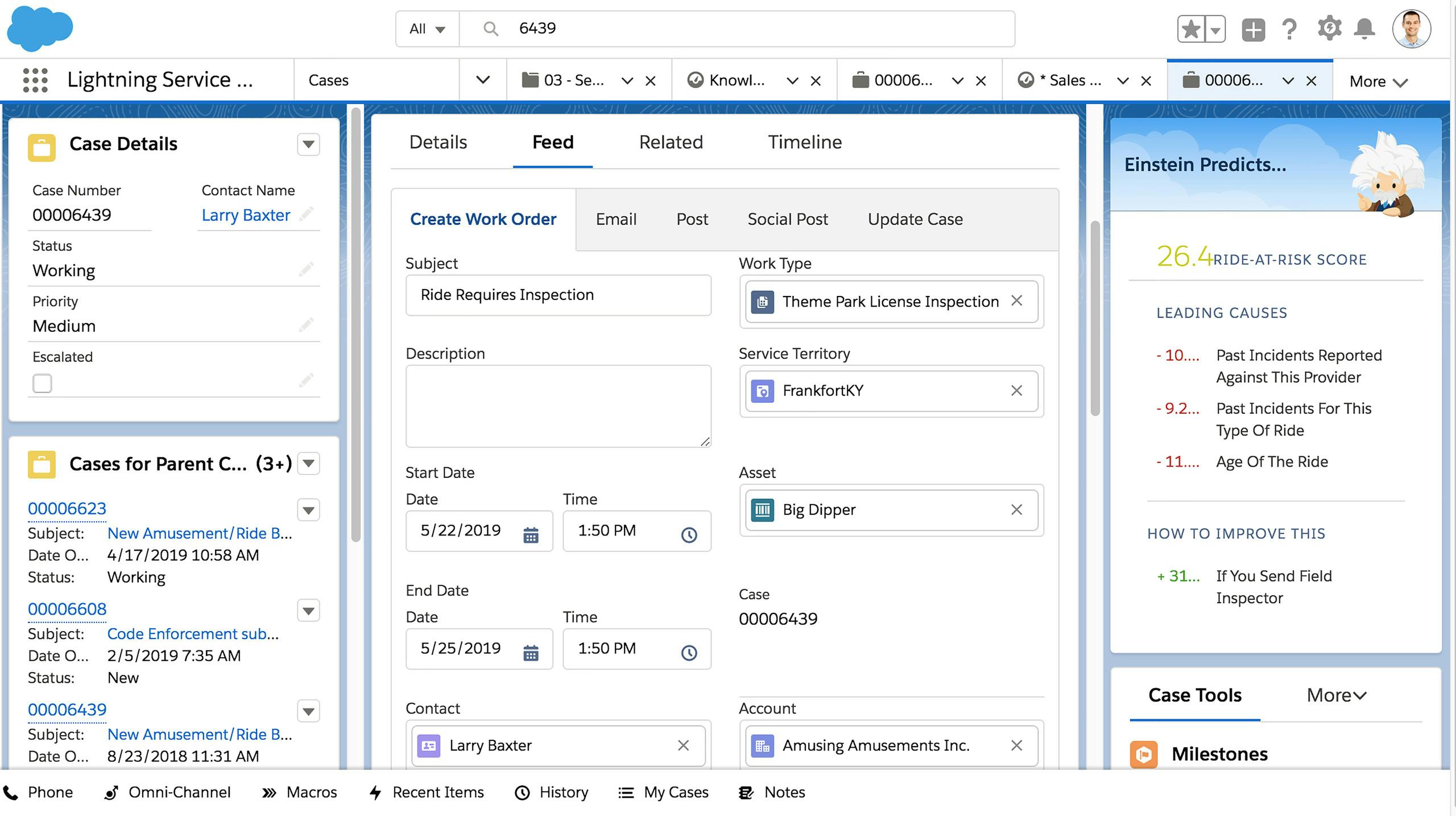Viewport: 1456px width, 816px height.
Task: Select the Post publisher action
Action: [x=692, y=219]
